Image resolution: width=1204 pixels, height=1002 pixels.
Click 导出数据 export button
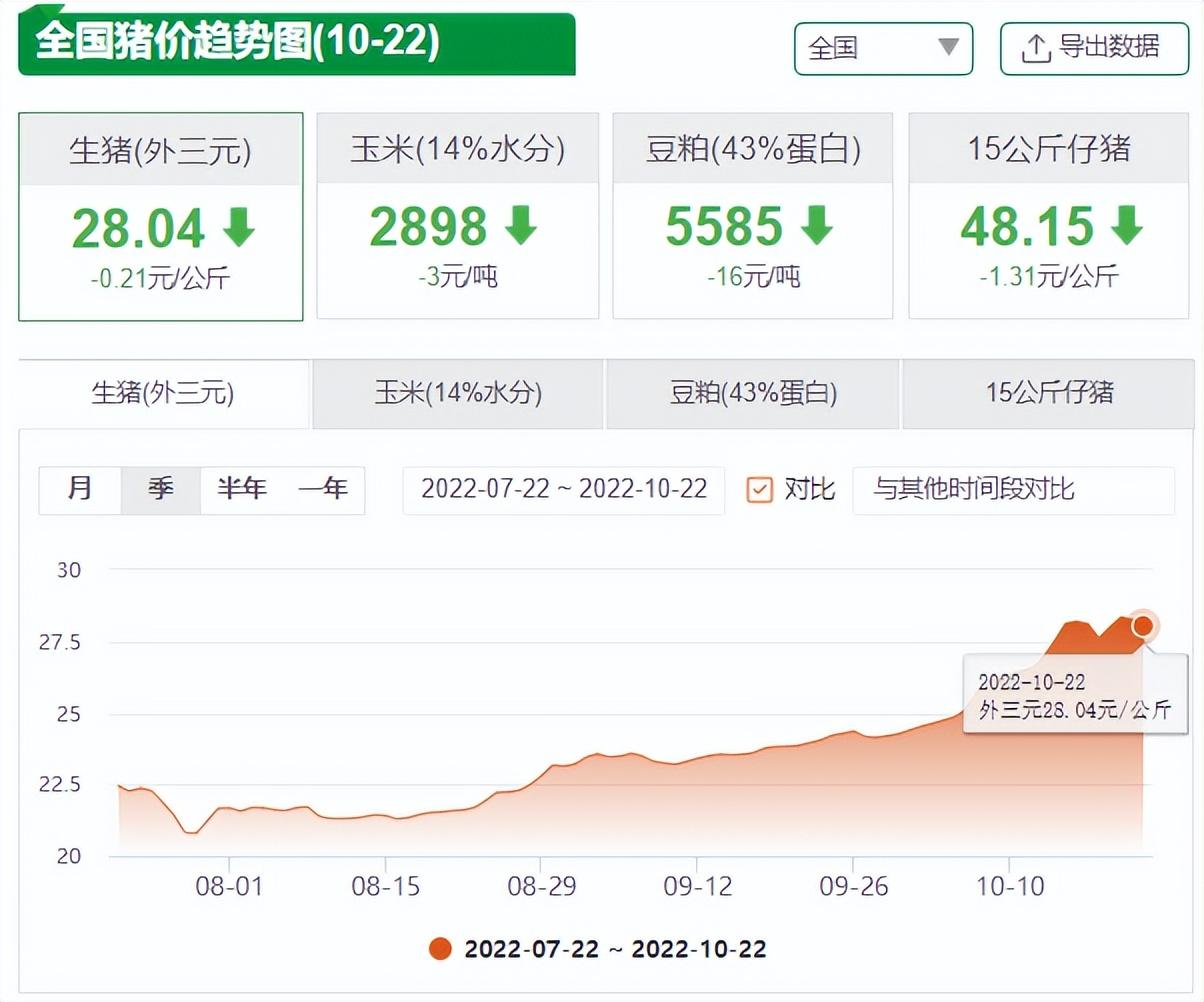(x=1096, y=48)
